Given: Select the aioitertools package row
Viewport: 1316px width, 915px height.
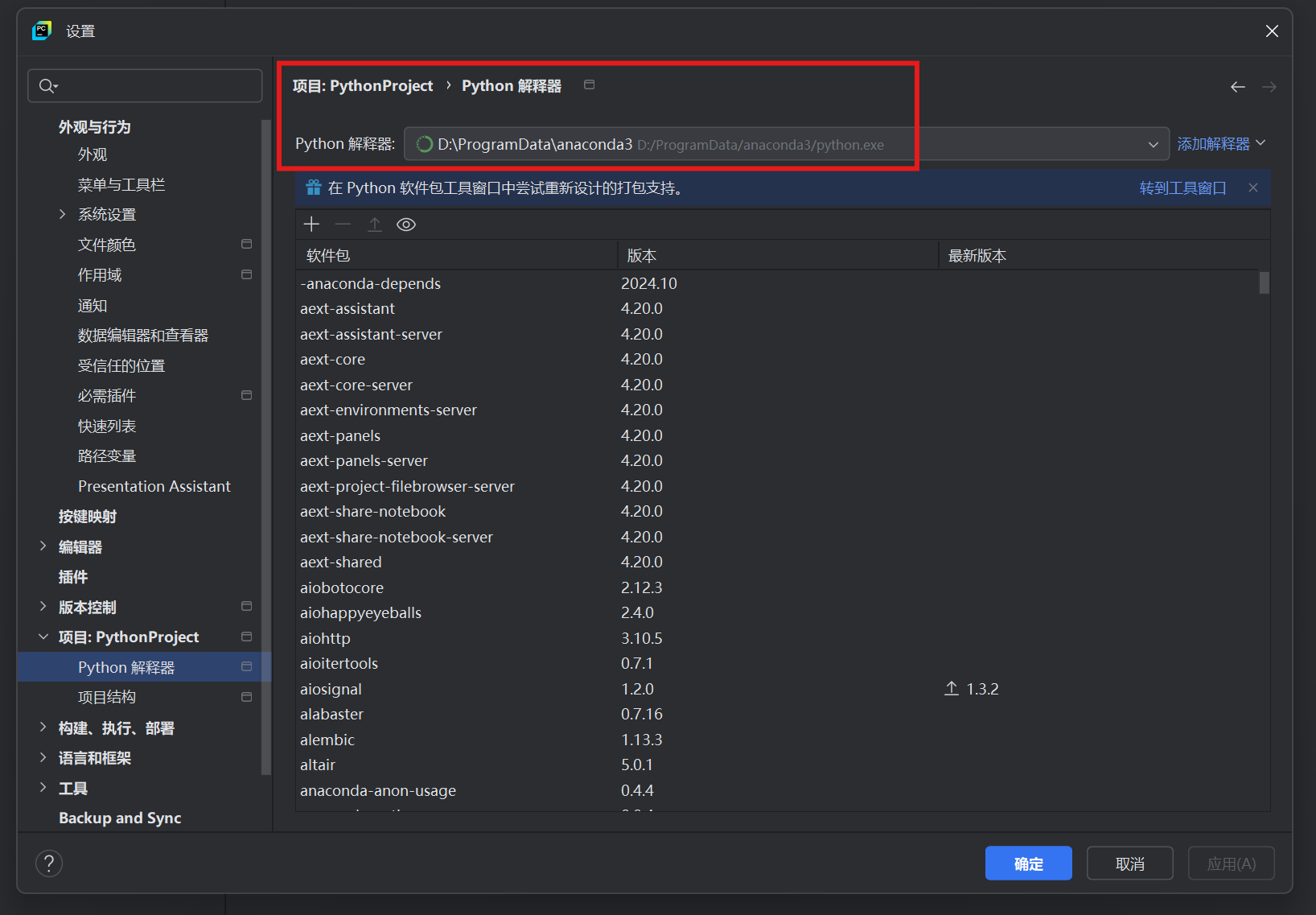Looking at the screenshot, I should coord(777,663).
